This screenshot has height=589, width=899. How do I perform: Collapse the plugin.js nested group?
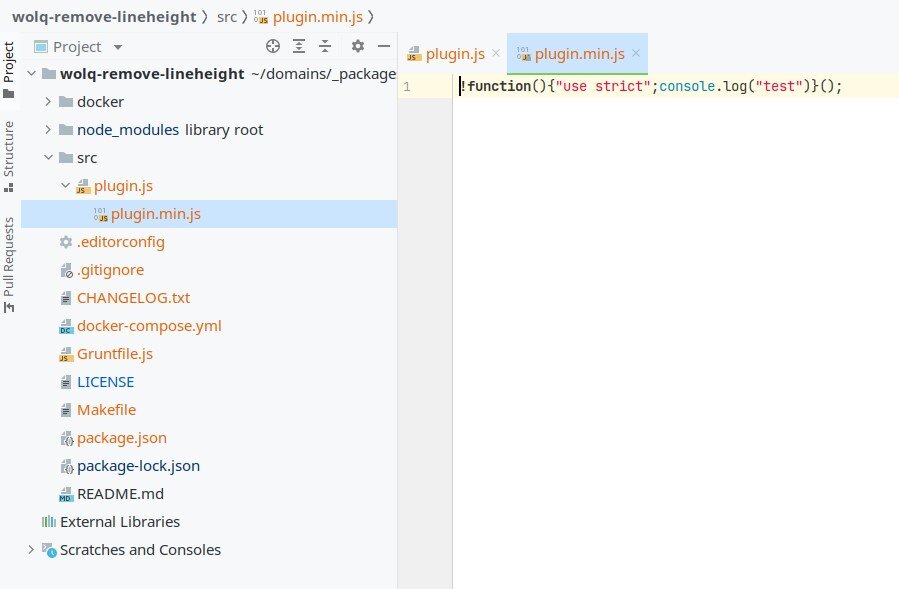(65, 185)
